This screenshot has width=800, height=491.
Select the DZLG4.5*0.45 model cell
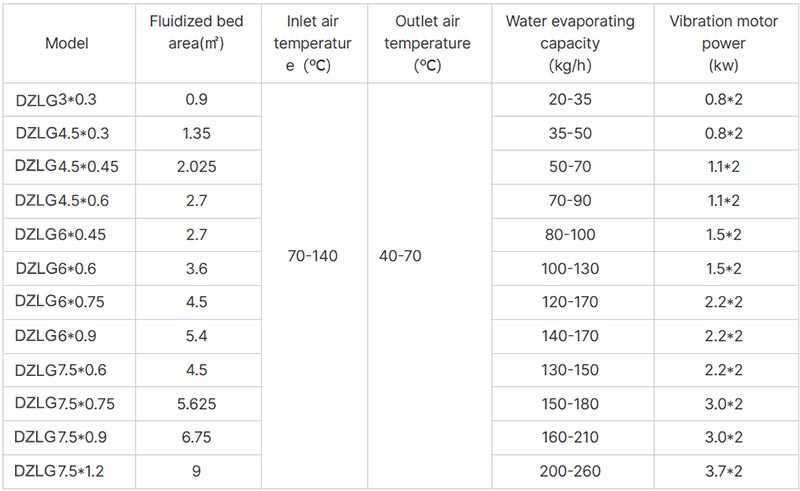coord(67,166)
